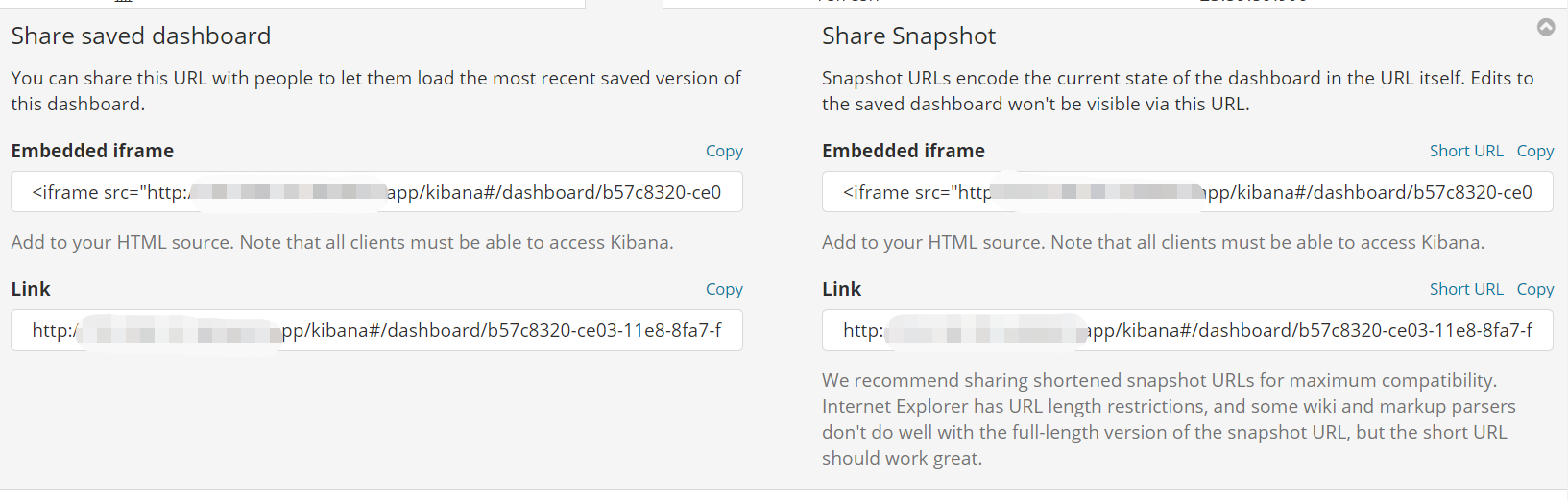The image size is (1568, 501).
Task: Click into the snapshot link URL field
Action: click(1187, 330)
